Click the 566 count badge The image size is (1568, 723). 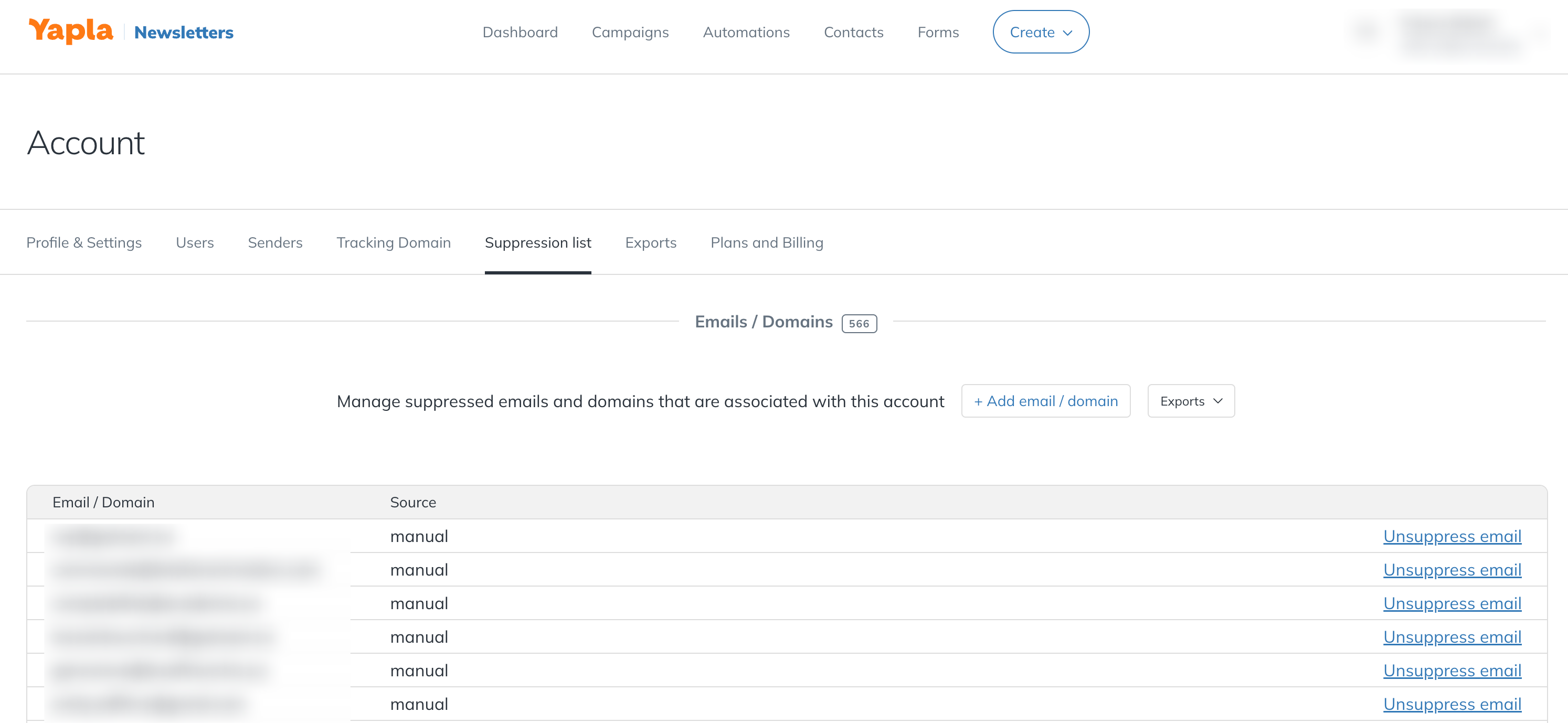(859, 324)
